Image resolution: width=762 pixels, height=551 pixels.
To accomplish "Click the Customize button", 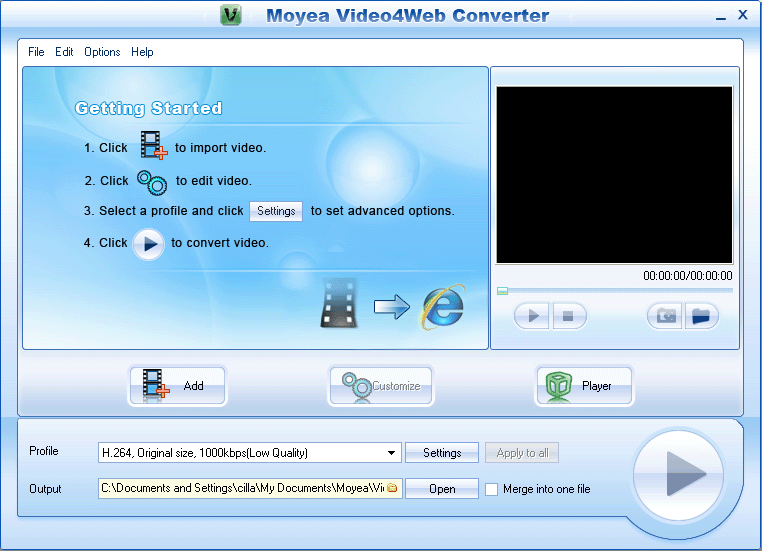I will [x=381, y=386].
